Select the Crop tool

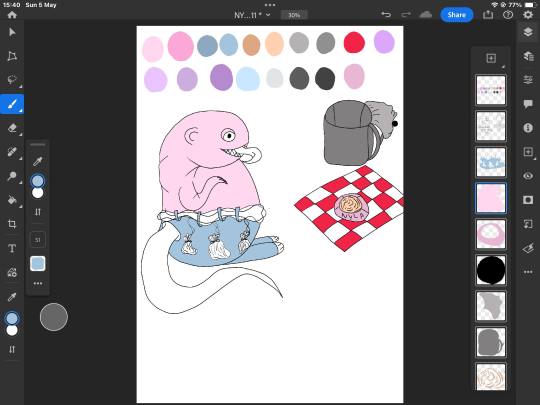click(x=12, y=224)
